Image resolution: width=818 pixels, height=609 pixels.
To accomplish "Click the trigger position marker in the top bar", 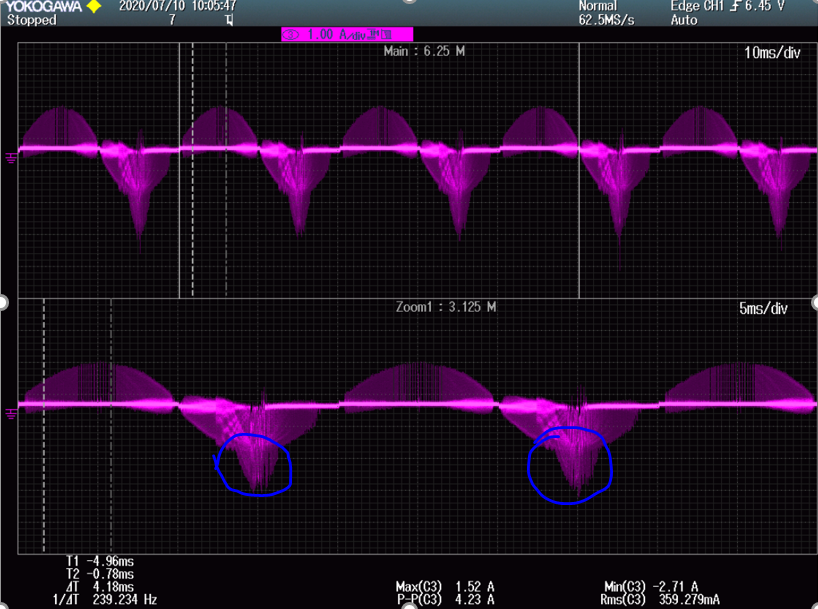I will pyautogui.click(x=228, y=20).
